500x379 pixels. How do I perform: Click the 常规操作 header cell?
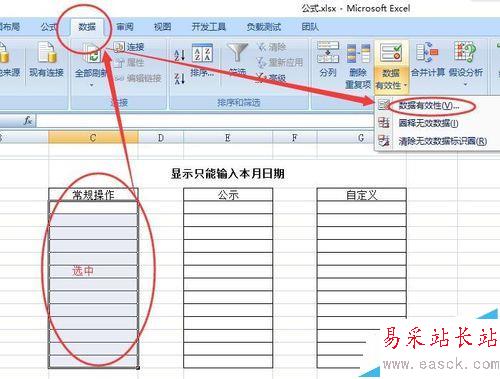[93, 195]
